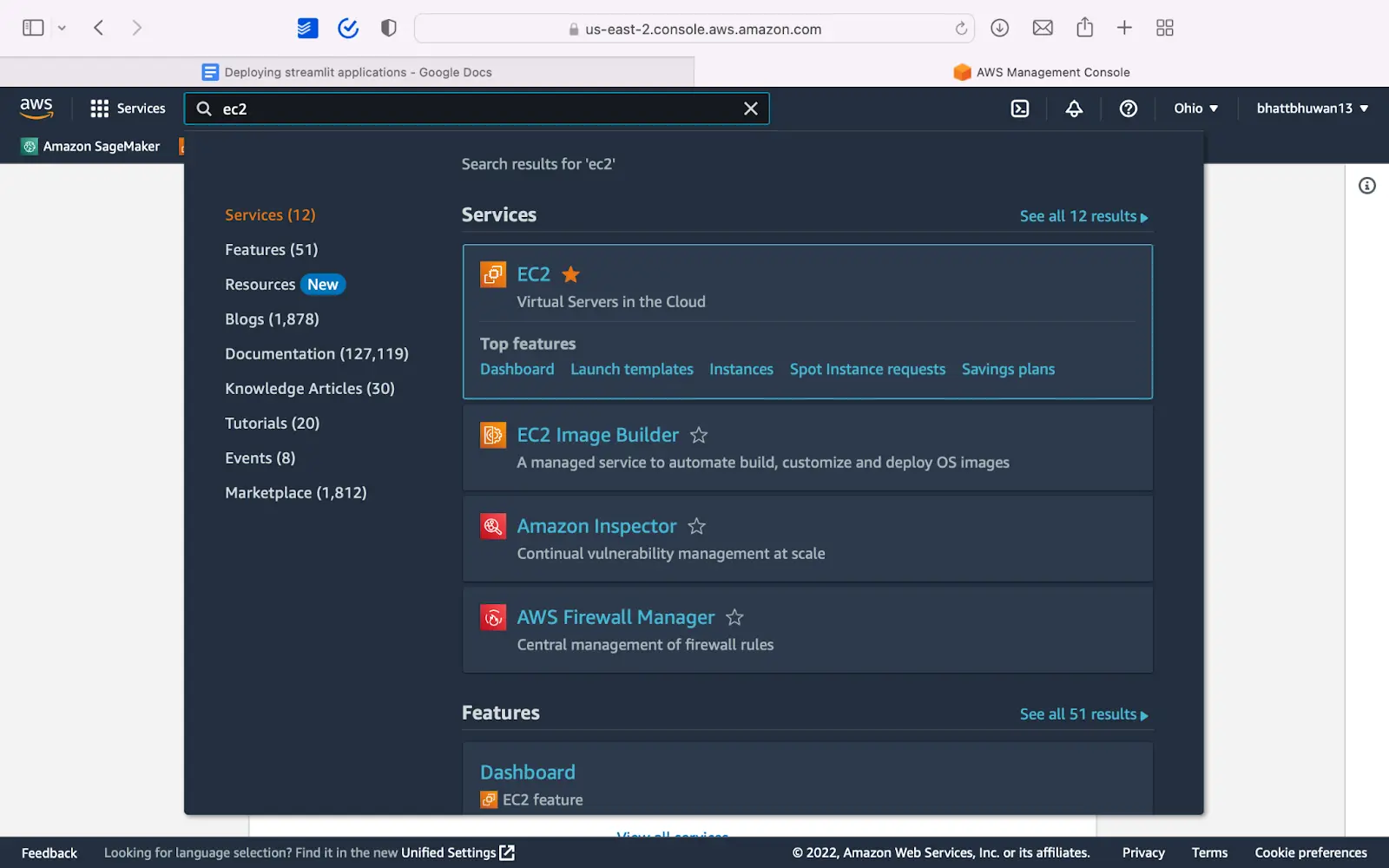This screenshot has width=1389, height=868.
Task: Toggle the Safari sidebar button
Action: (x=33, y=28)
